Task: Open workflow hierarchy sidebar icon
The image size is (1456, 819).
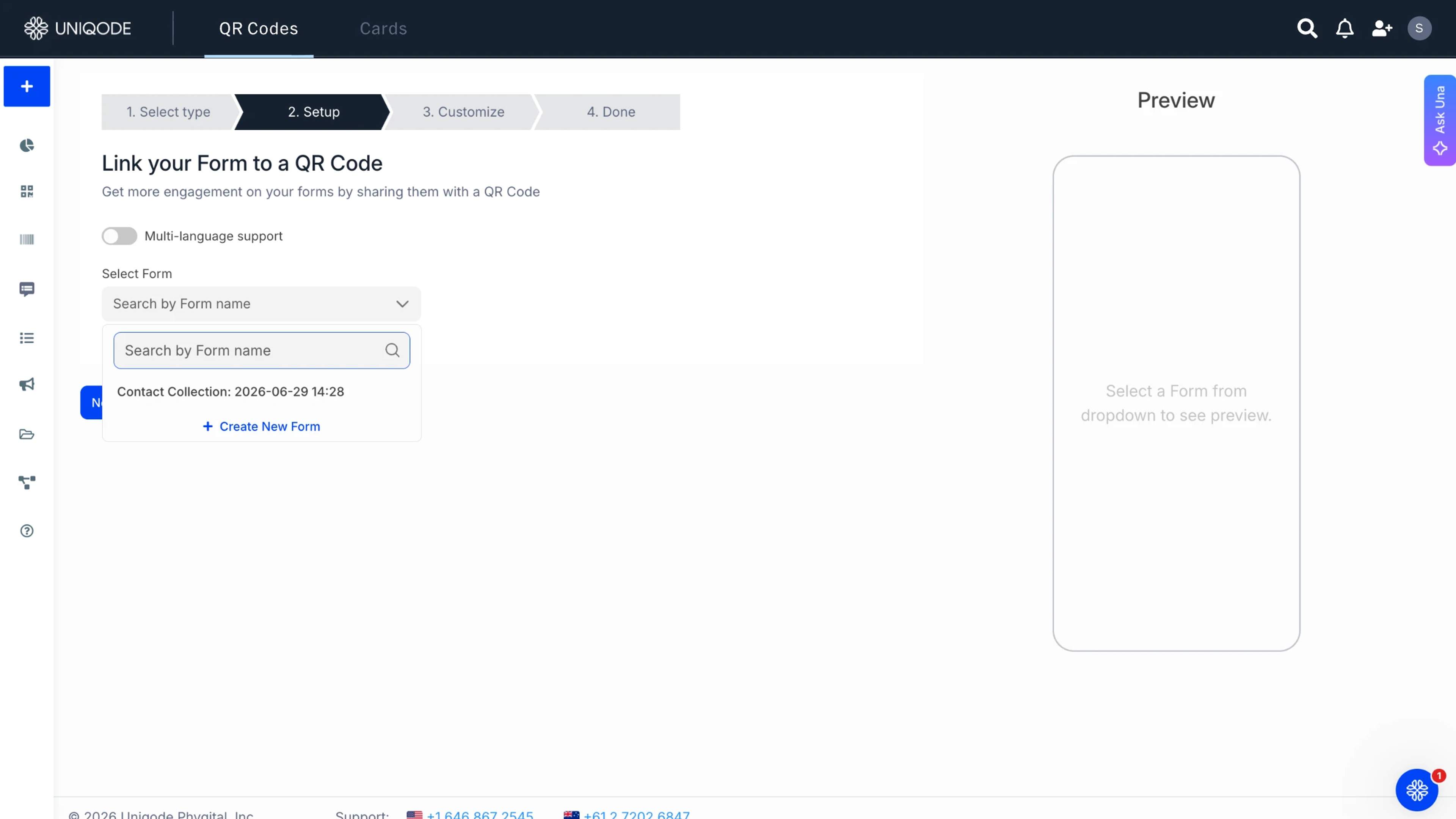Action: (27, 482)
